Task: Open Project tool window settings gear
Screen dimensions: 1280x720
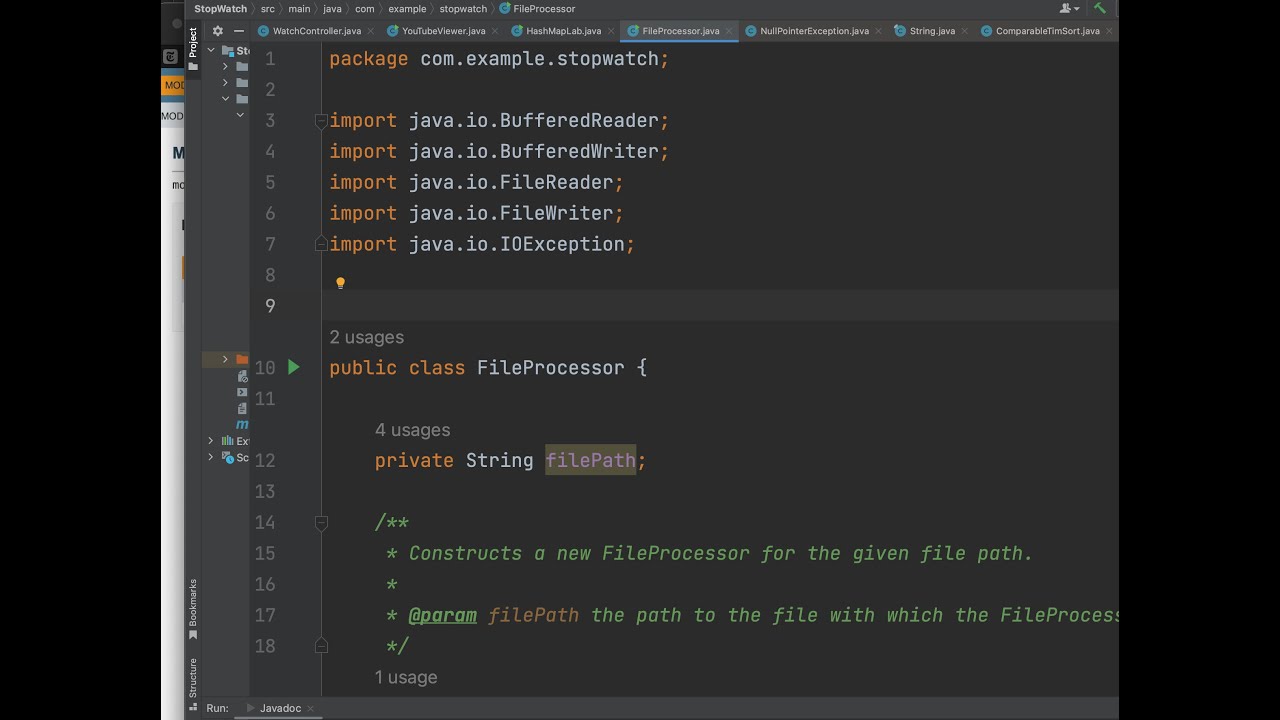Action: pos(218,31)
